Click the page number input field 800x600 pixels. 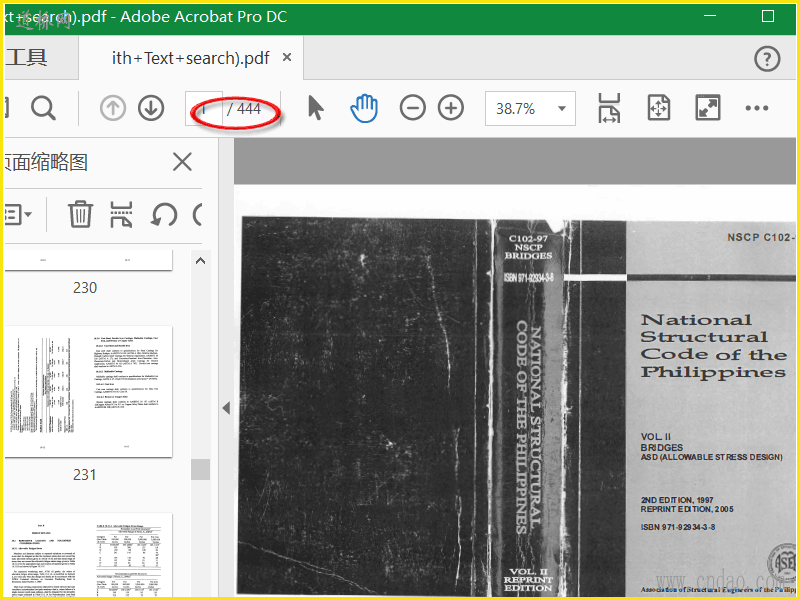coord(204,108)
